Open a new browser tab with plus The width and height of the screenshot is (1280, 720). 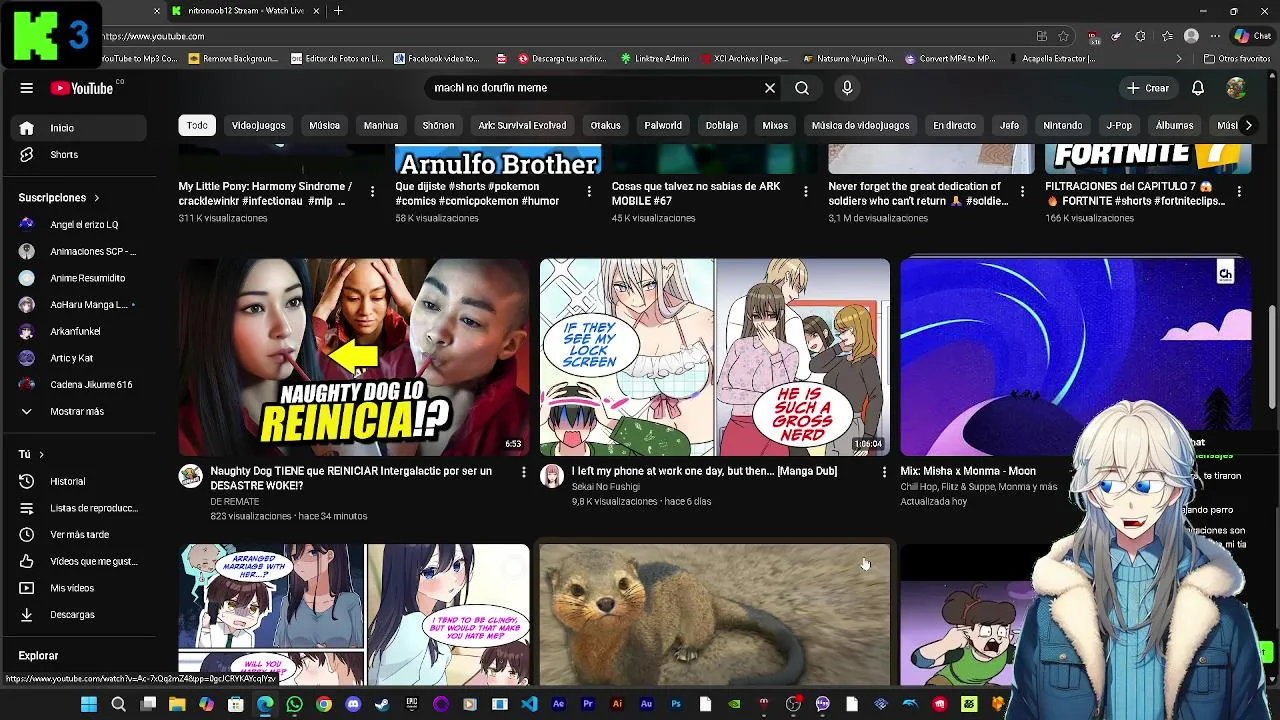[x=338, y=11]
